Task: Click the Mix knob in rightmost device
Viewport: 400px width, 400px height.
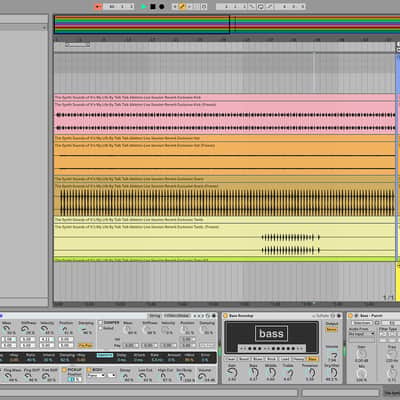Action: pyautogui.click(x=362, y=373)
